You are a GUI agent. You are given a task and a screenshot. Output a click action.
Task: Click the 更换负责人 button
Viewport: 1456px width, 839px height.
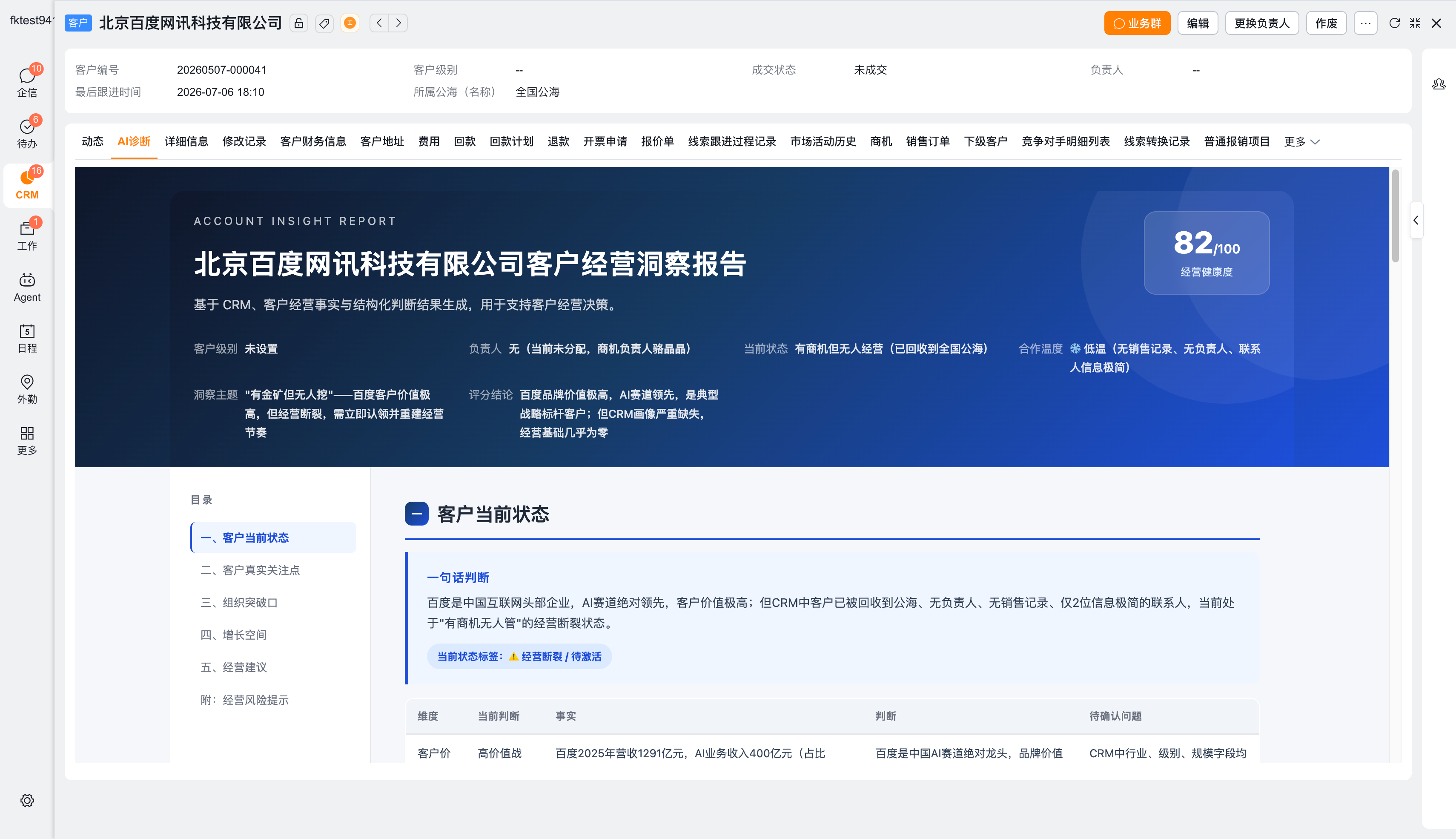[1261, 23]
